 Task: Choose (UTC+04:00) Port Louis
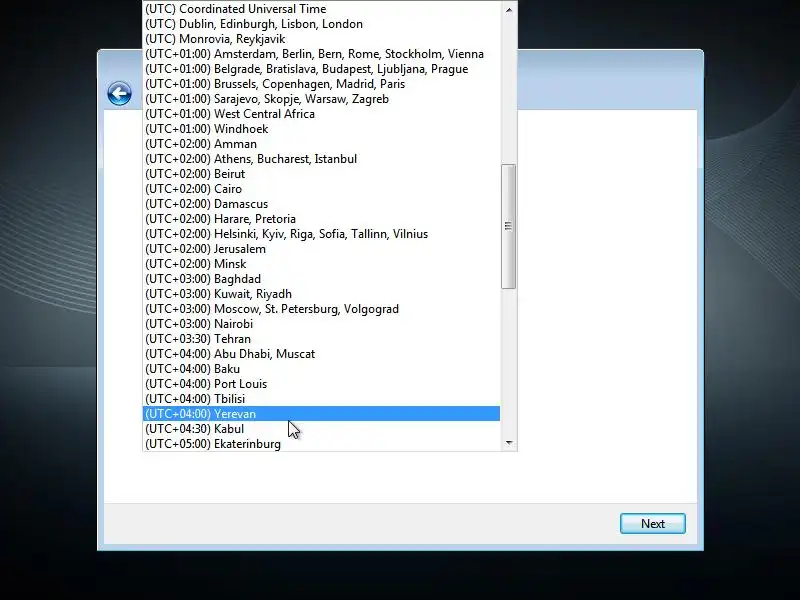tap(321, 384)
